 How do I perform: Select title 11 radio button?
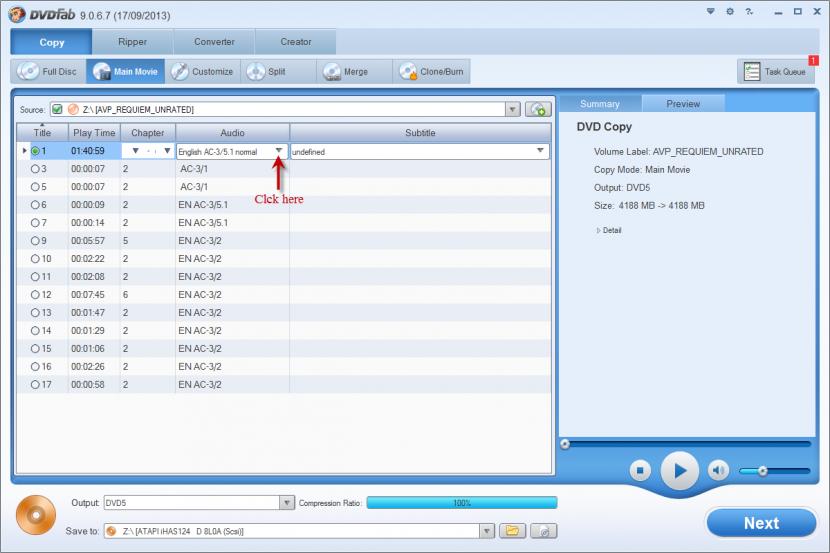[x=35, y=277]
